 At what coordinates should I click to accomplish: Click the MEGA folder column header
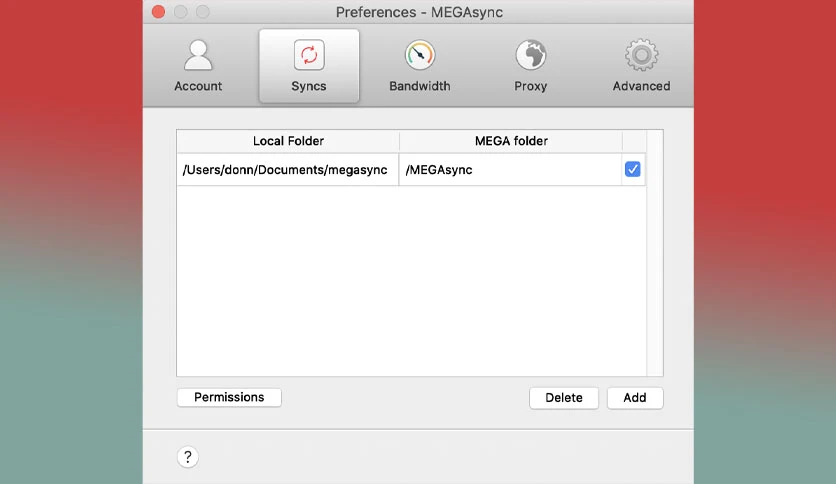pos(511,141)
